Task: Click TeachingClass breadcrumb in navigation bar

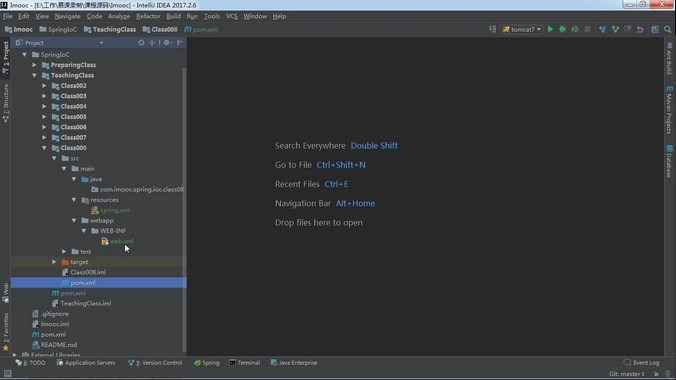Action: click(110, 29)
